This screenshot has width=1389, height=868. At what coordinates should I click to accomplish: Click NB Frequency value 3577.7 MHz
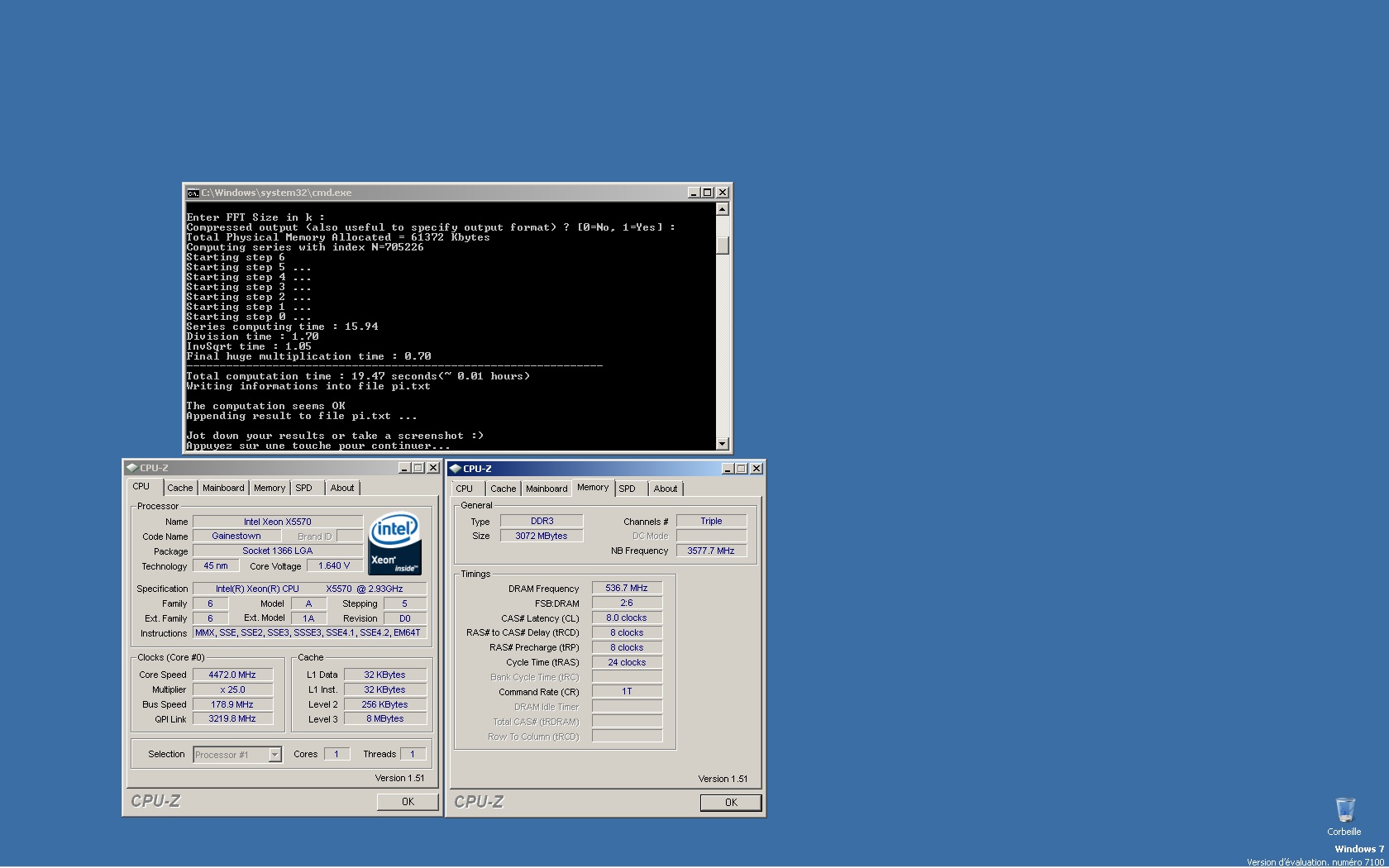pos(712,551)
